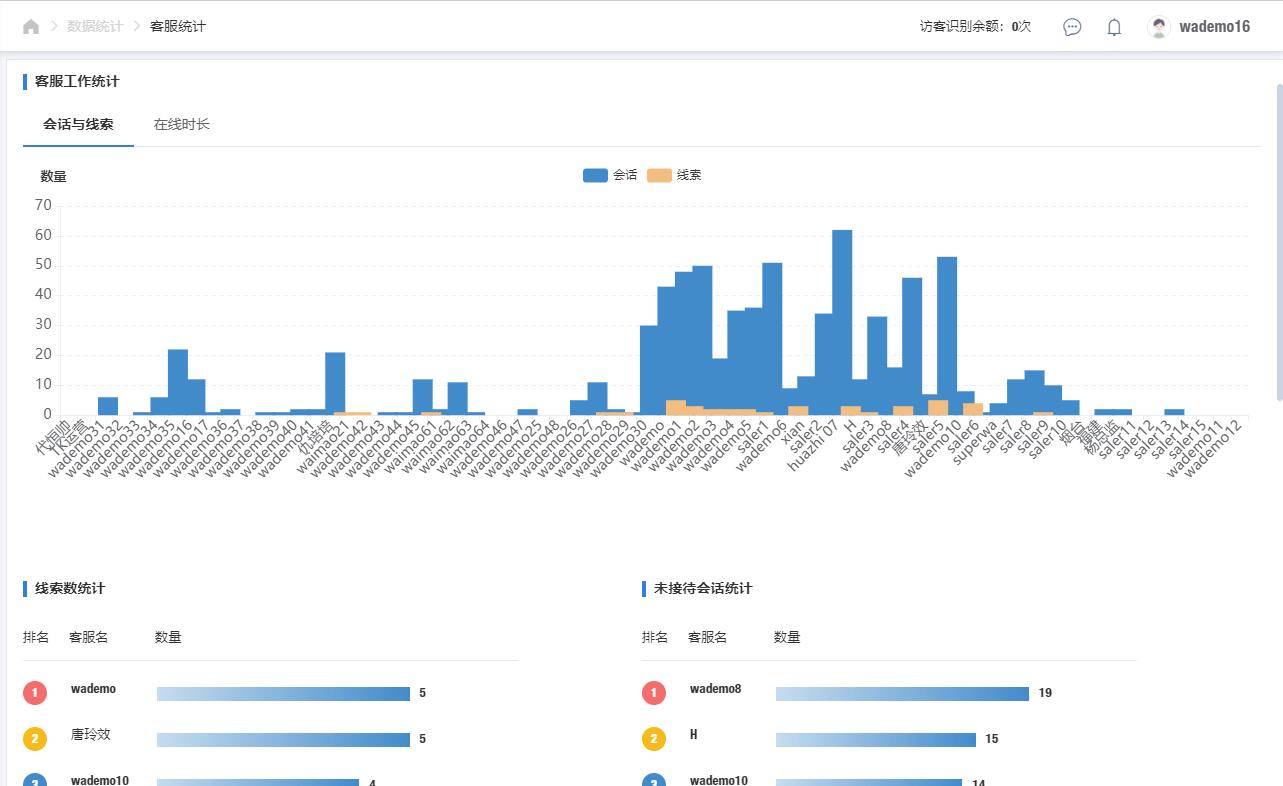Click the rank 1 badge for wademo8
Image resolution: width=1283 pixels, height=786 pixels.
pyautogui.click(x=654, y=692)
